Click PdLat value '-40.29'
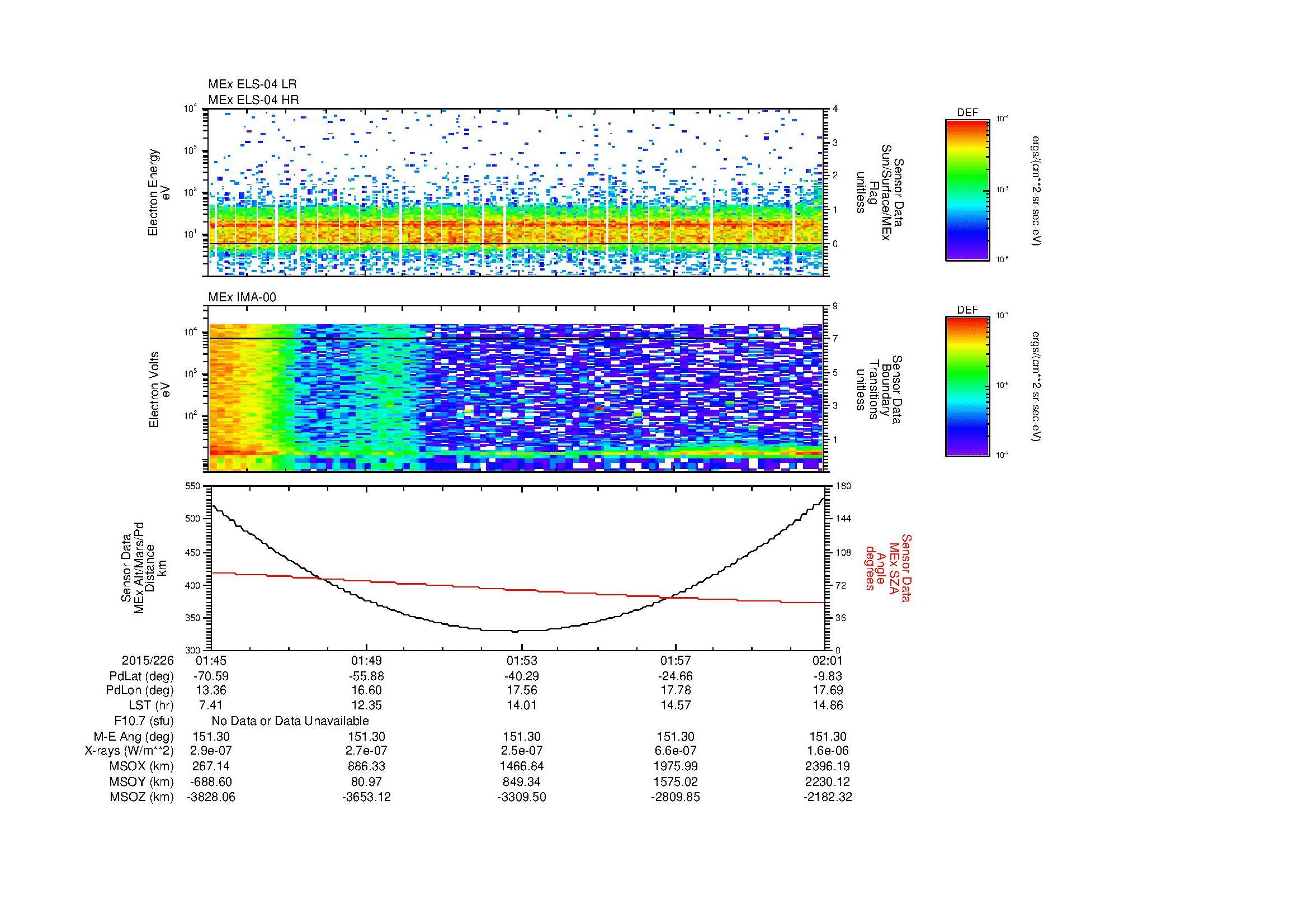 [522, 676]
